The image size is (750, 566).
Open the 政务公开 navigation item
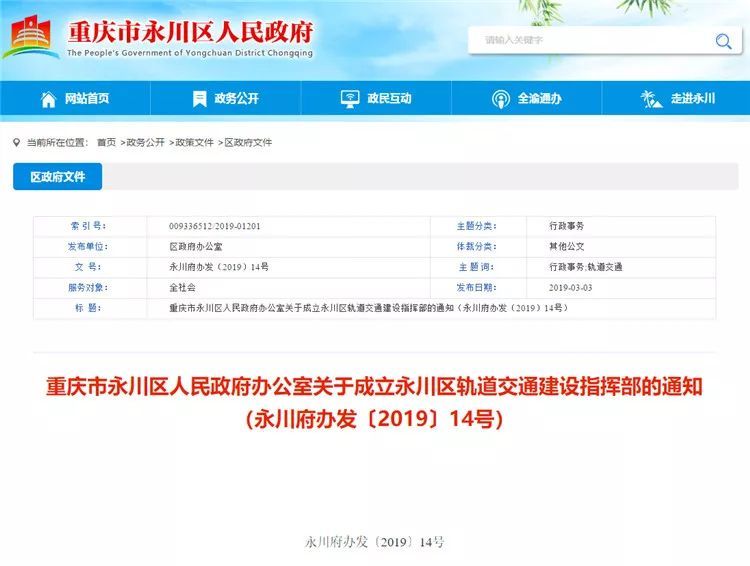pos(226,99)
